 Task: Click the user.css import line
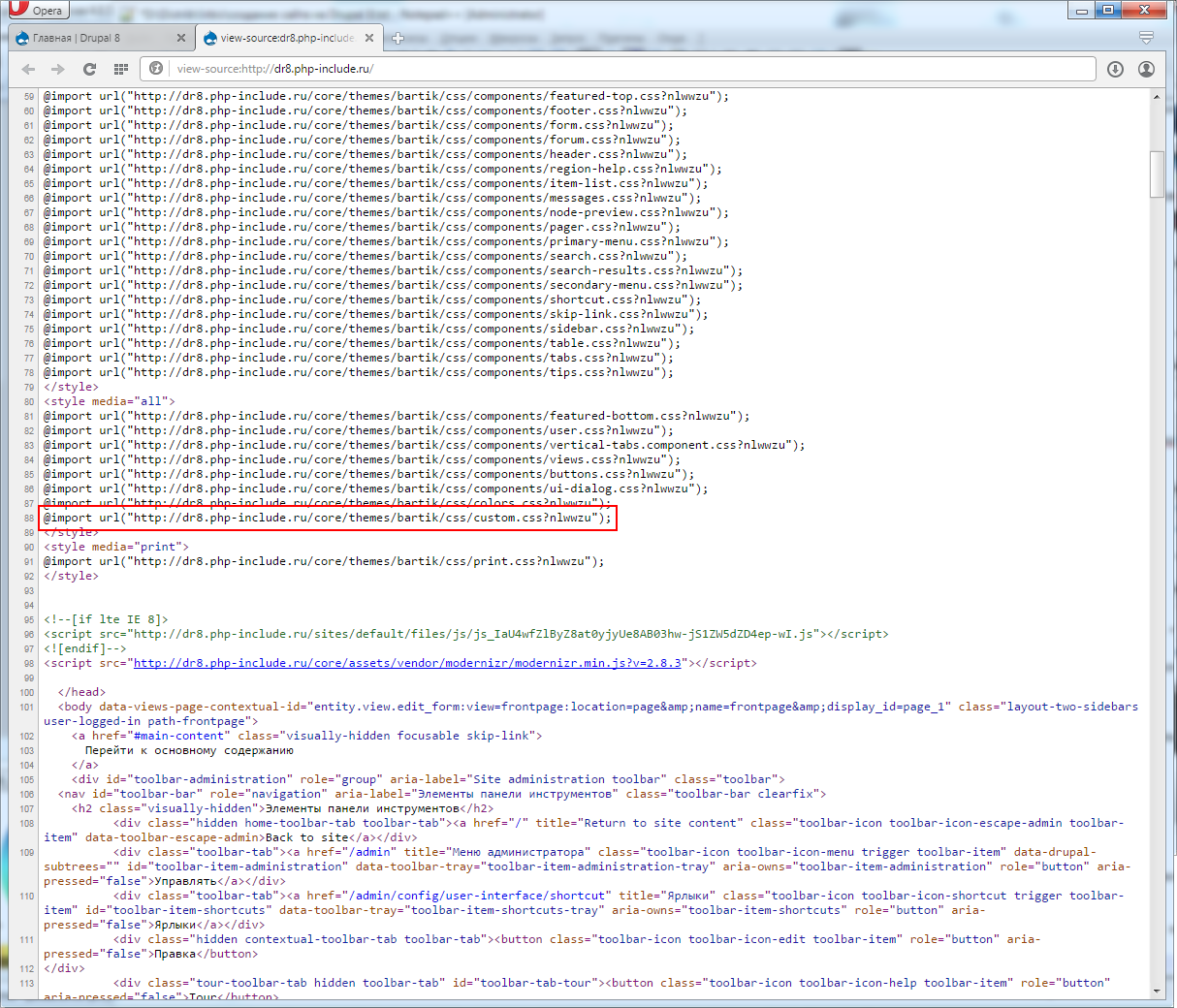pos(359,430)
